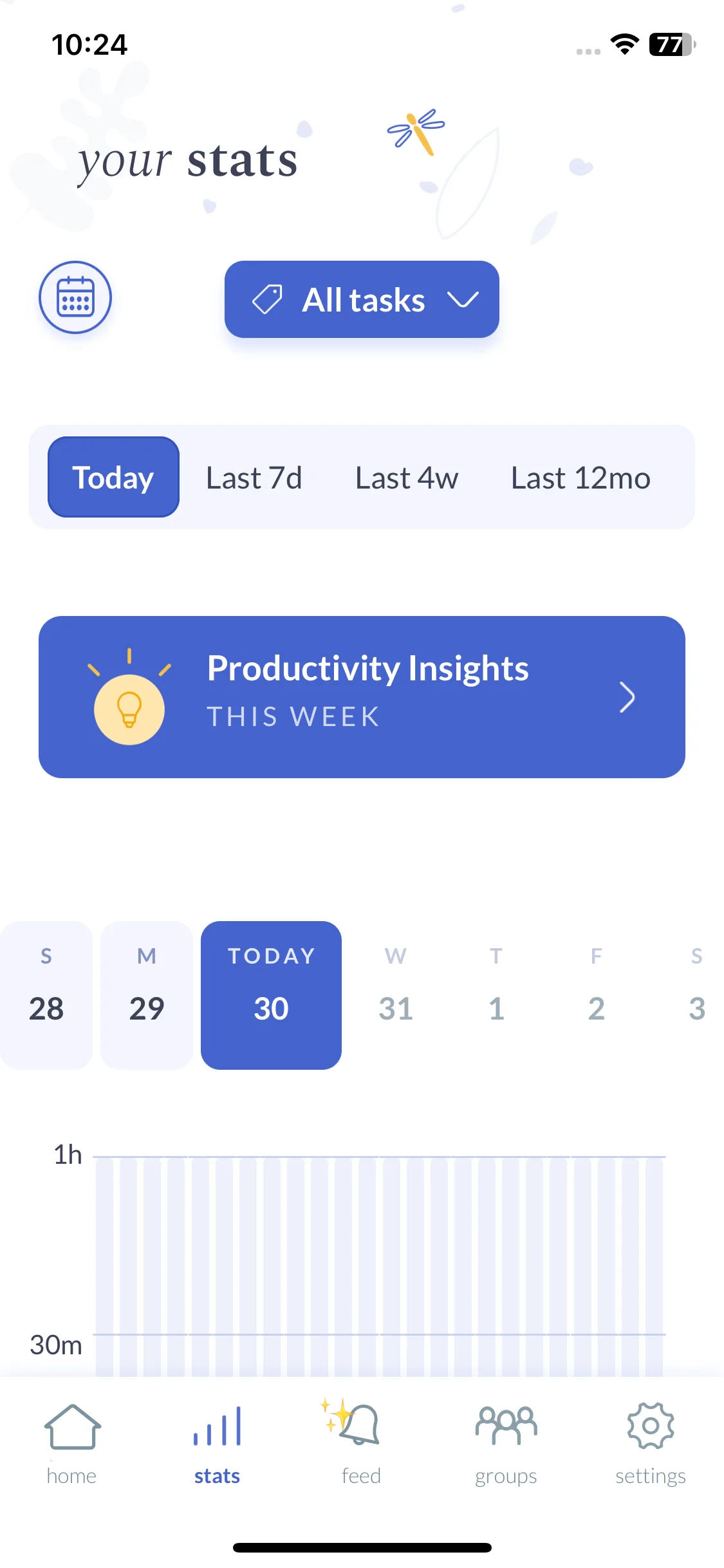Tap the home icon in bottom bar
Image resolution: width=724 pixels, height=1568 pixels.
[72, 1426]
